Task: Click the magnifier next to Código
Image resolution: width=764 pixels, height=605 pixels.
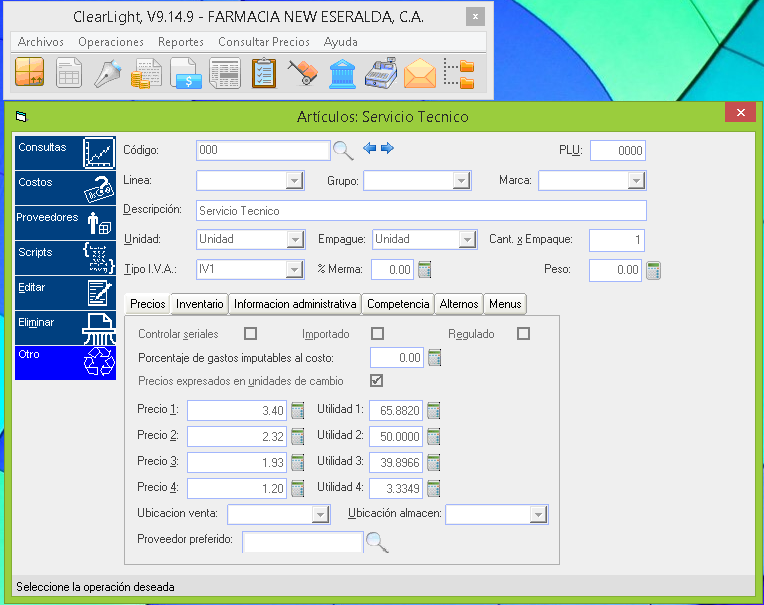Action: pyautogui.click(x=343, y=151)
